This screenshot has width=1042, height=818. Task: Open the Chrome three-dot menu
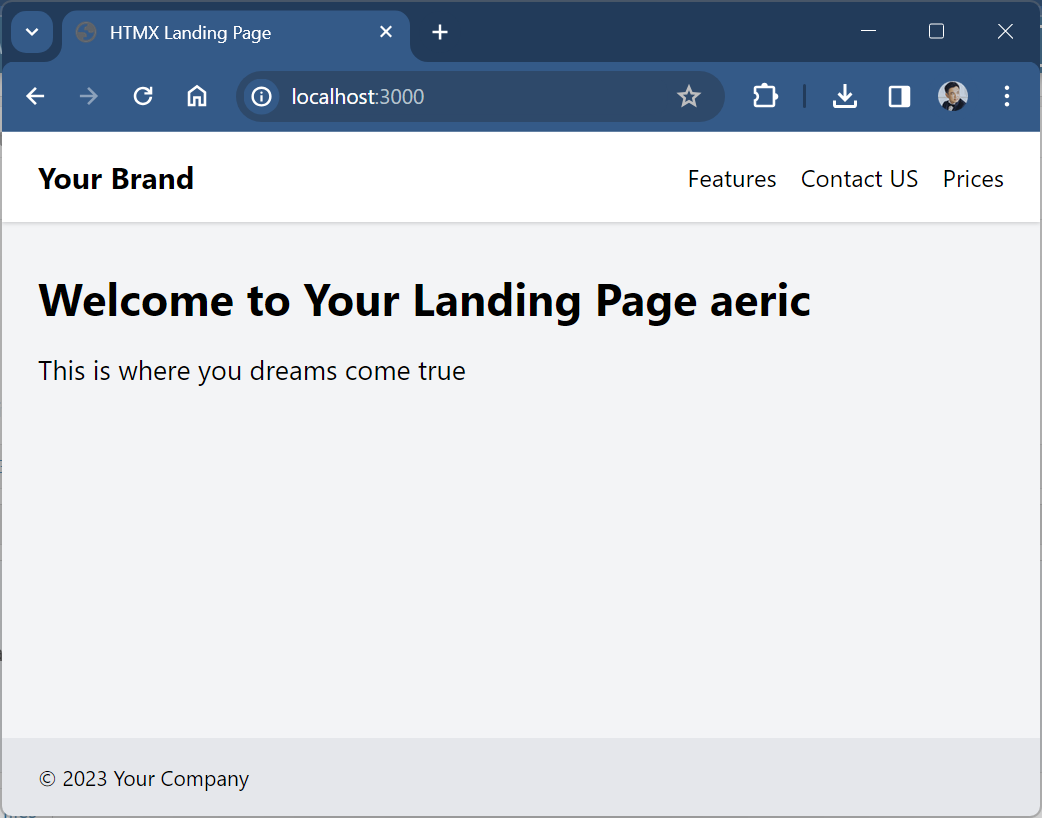coord(1007,96)
